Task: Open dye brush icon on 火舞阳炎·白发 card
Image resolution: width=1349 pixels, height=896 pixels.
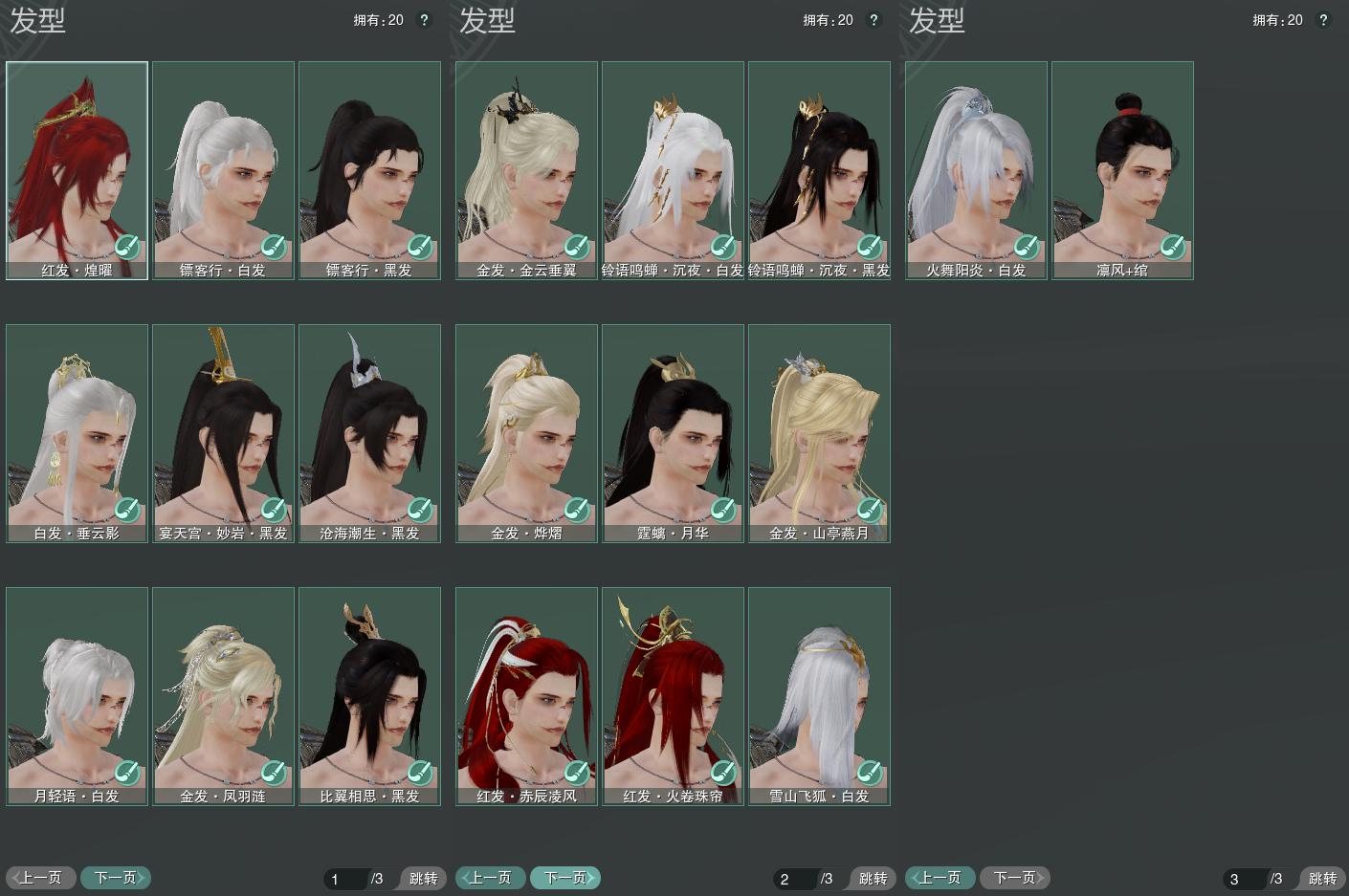Action: [x=1027, y=247]
